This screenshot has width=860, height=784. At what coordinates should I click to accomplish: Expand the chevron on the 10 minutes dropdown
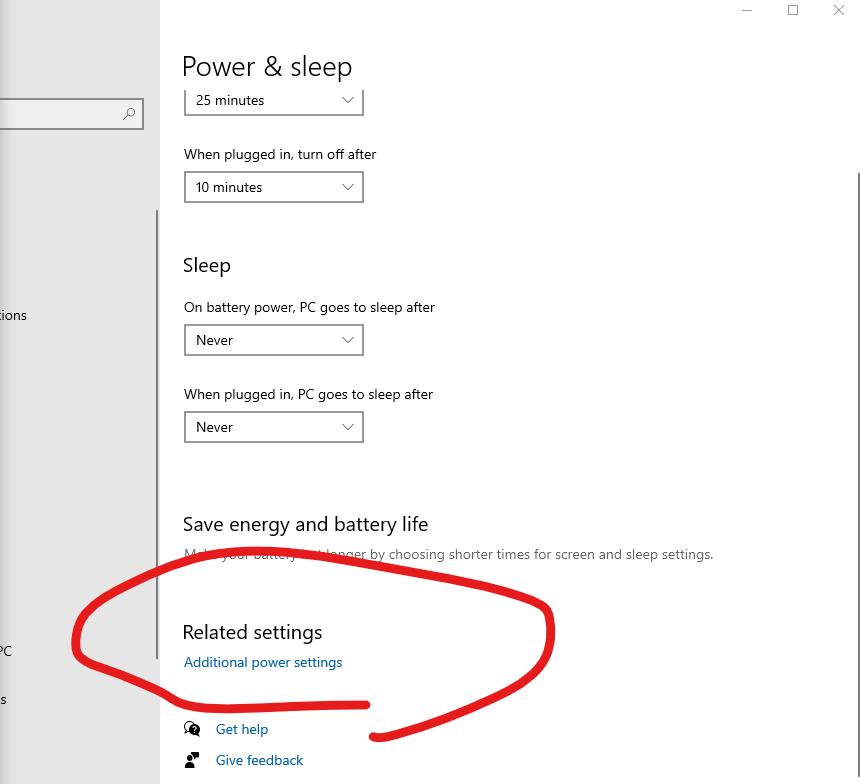[x=347, y=187]
